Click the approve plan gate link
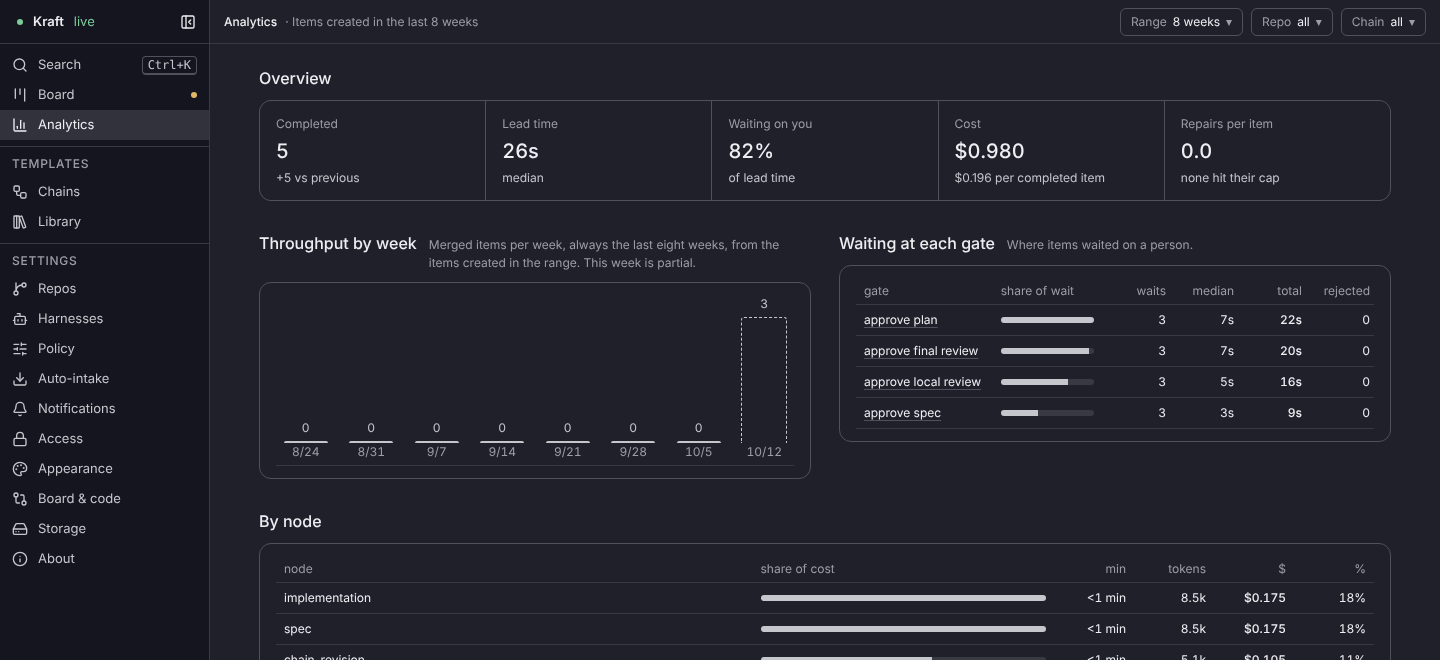This screenshot has height=660, width=1440. [900, 320]
